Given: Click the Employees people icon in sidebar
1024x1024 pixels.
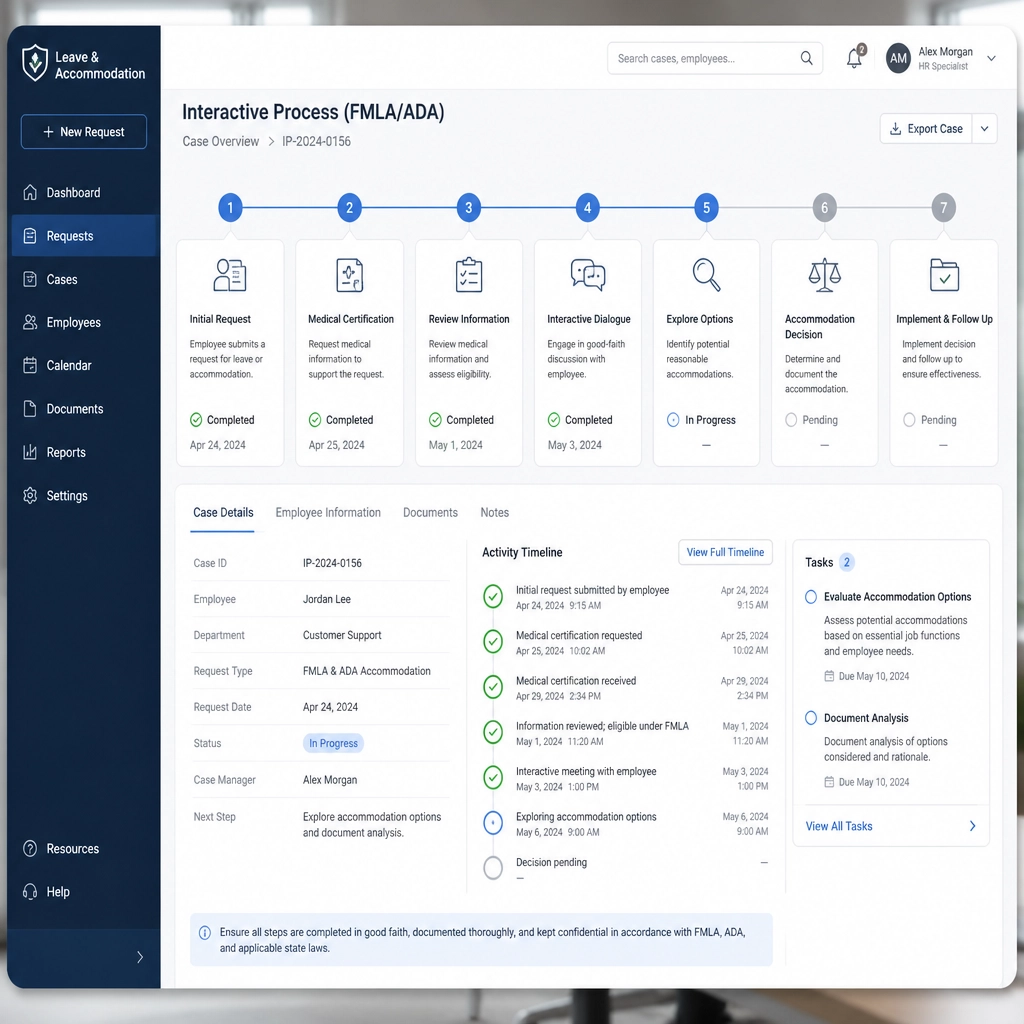Looking at the screenshot, I should (30, 323).
